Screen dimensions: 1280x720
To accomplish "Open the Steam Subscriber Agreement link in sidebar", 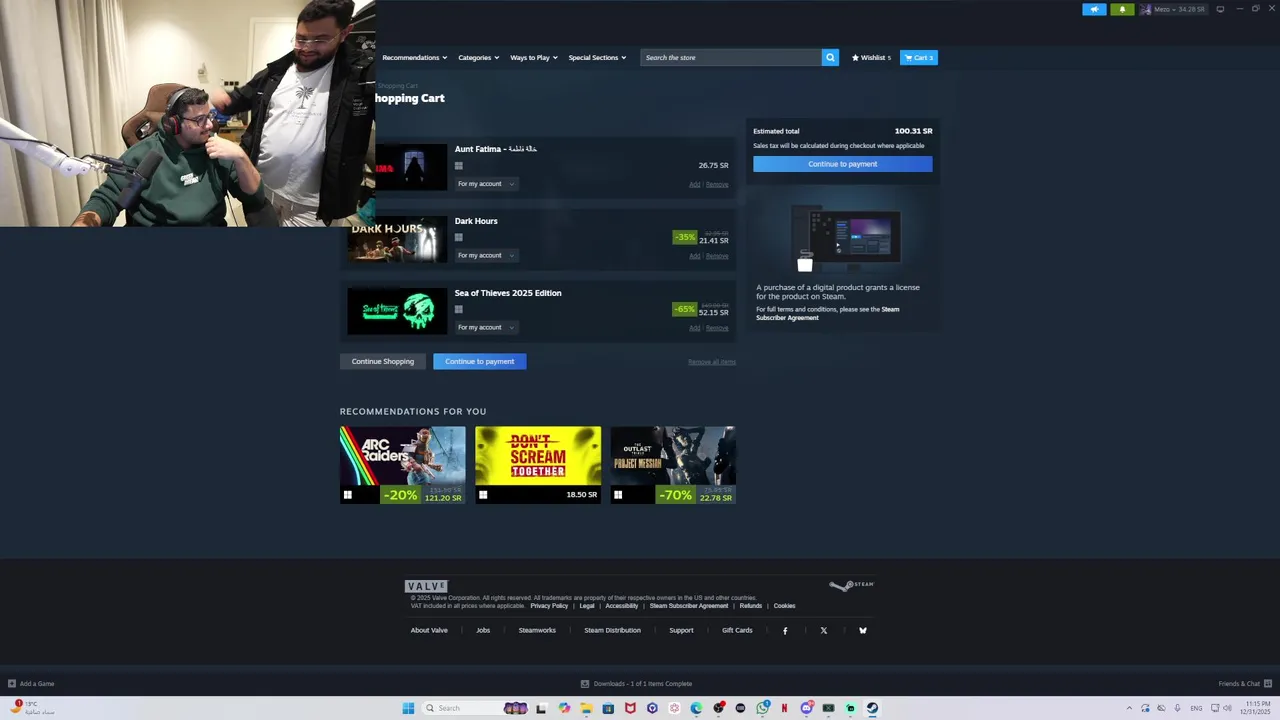I will [828, 313].
